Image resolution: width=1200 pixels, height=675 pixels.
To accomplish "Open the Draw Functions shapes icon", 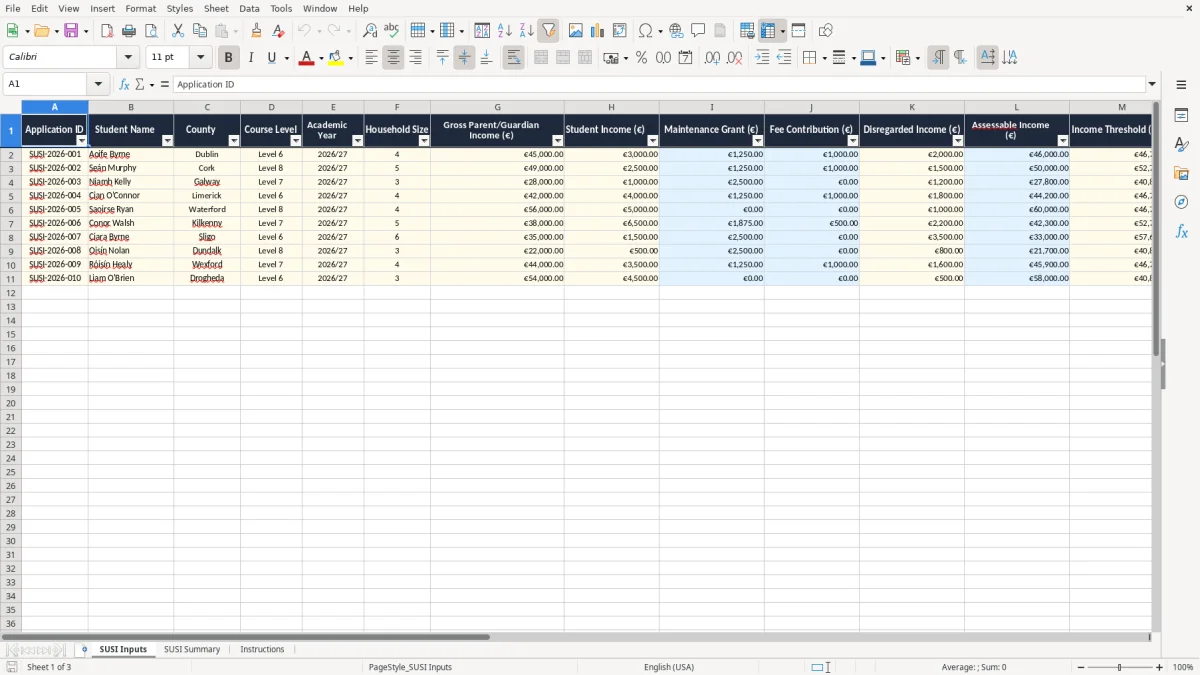I will [x=826, y=31].
